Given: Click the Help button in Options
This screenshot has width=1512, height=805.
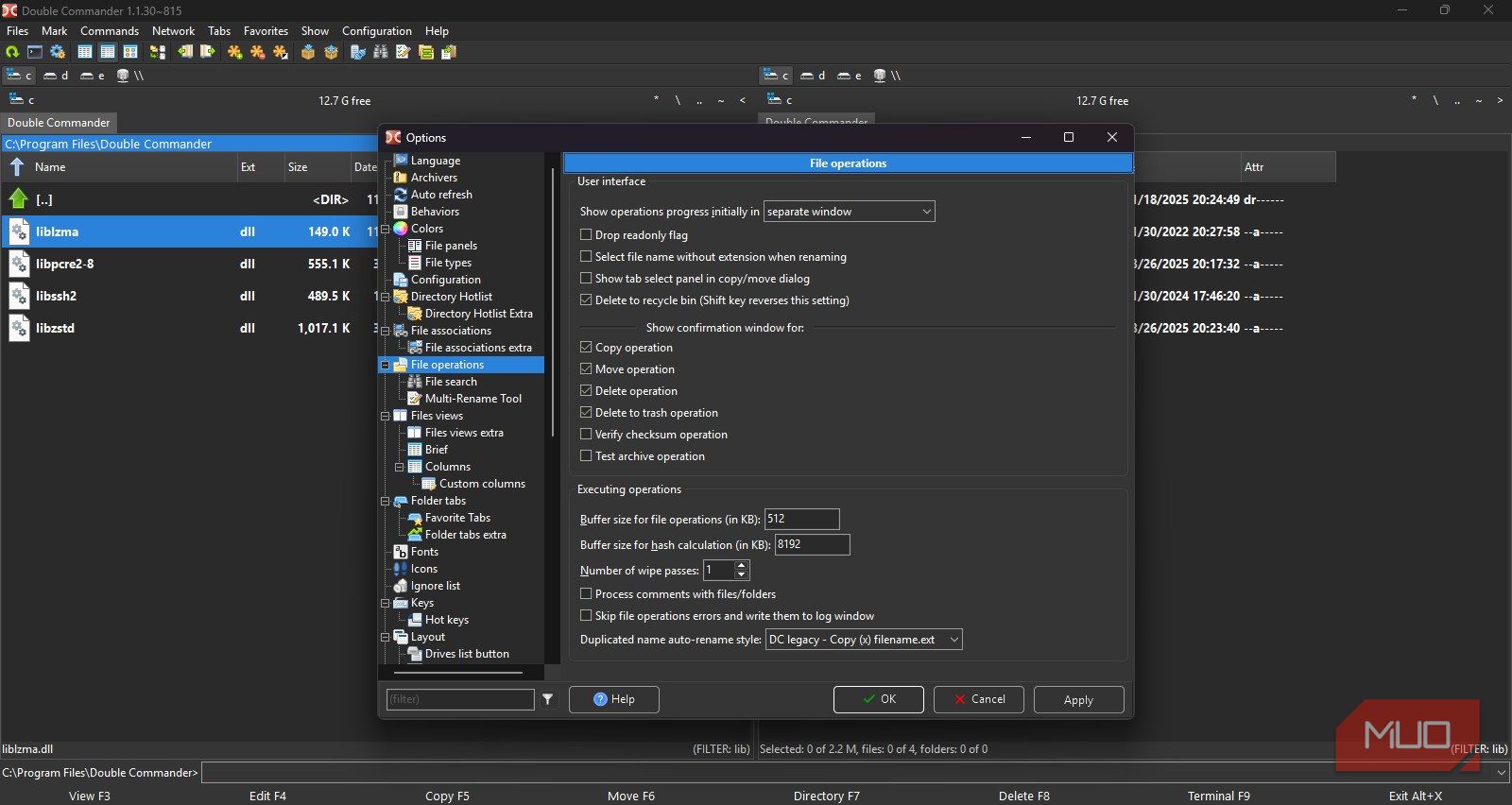Looking at the screenshot, I should (x=614, y=699).
